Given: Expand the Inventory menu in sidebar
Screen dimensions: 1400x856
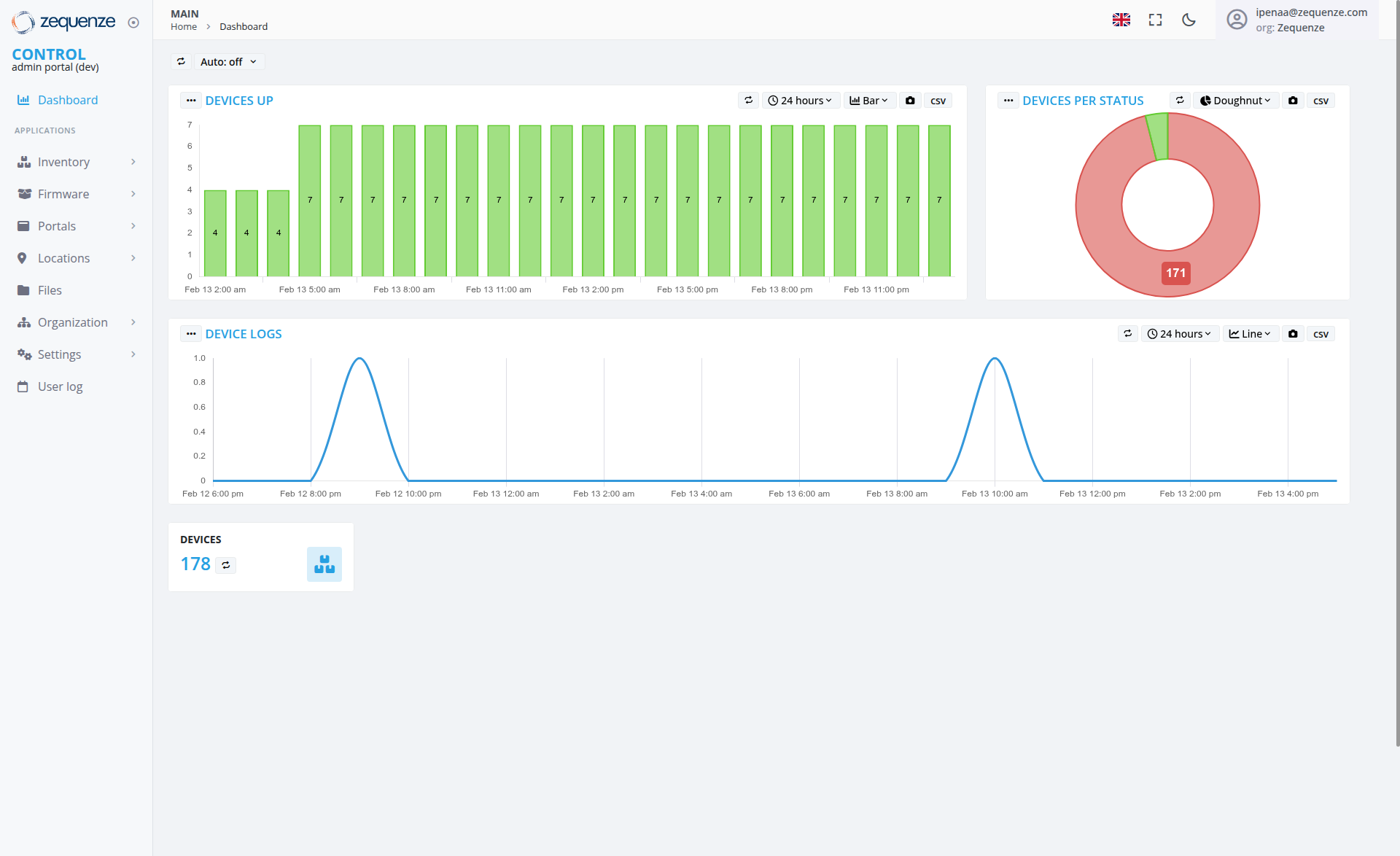Looking at the screenshot, I should pos(64,162).
